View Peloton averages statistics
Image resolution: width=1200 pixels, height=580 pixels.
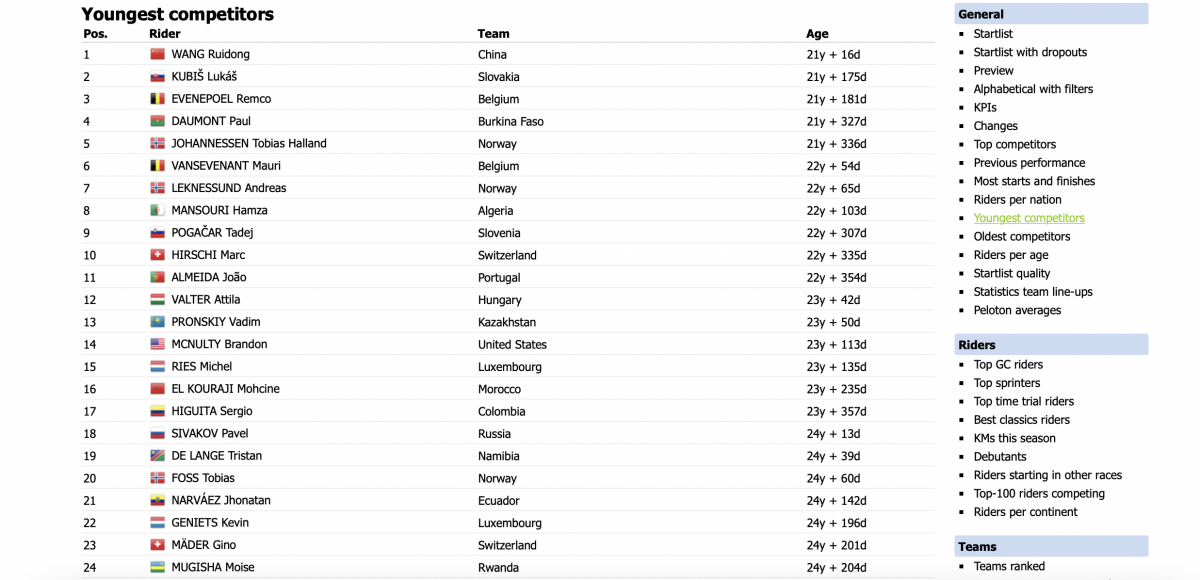click(1017, 310)
